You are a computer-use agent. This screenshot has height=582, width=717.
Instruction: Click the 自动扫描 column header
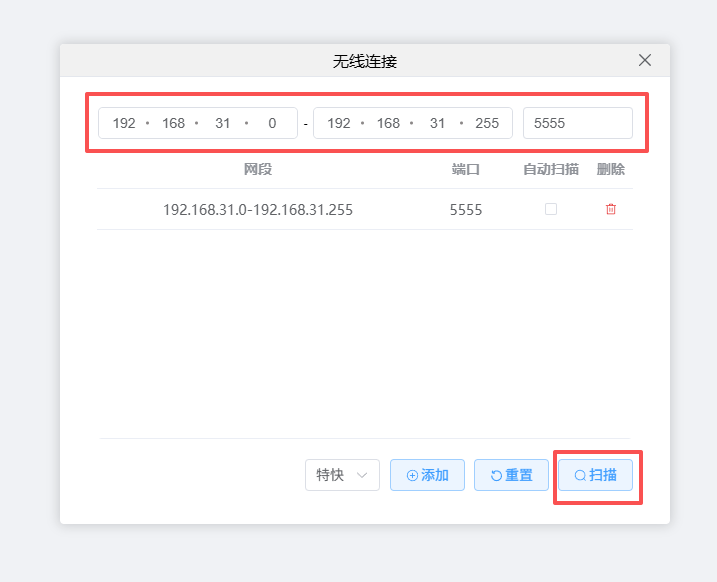tap(550, 169)
